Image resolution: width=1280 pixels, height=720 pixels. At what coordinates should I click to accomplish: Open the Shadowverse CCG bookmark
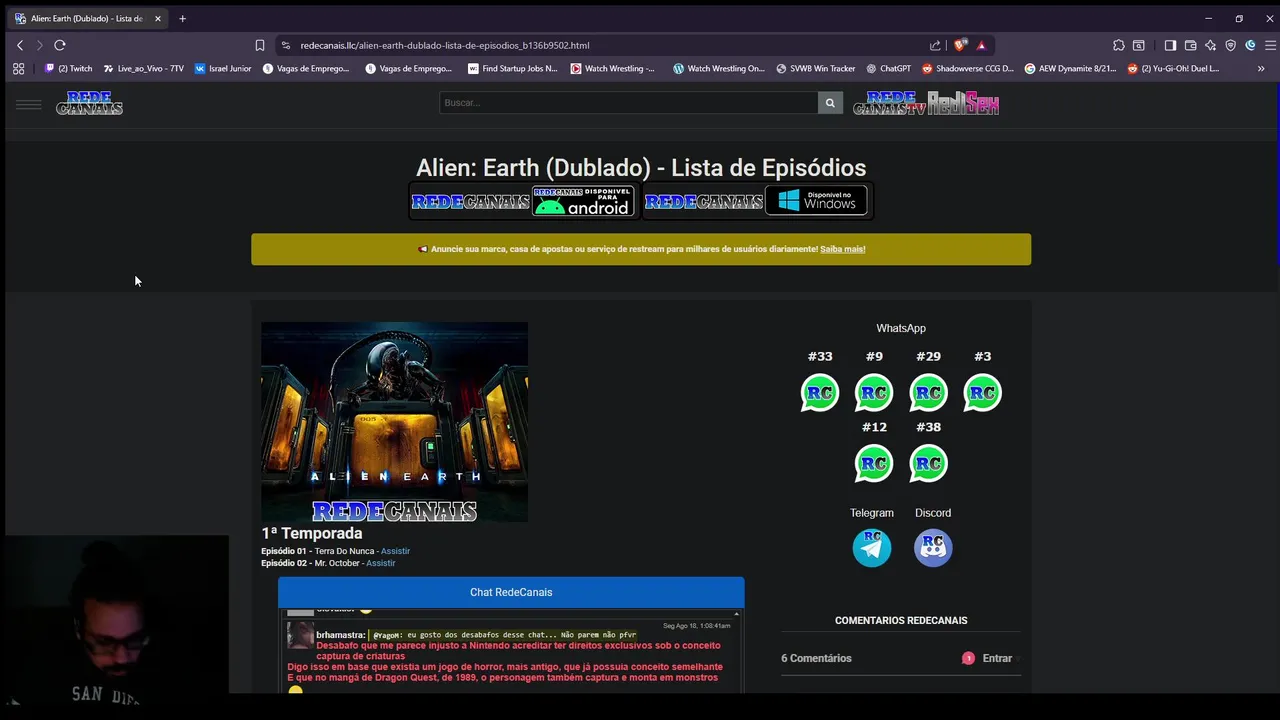pos(968,69)
